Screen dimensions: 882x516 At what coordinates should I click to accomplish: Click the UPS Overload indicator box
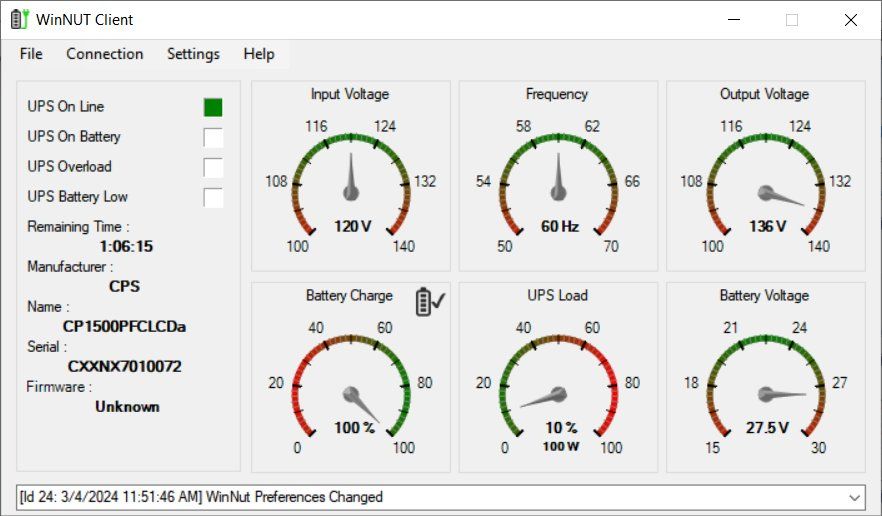pos(213,167)
